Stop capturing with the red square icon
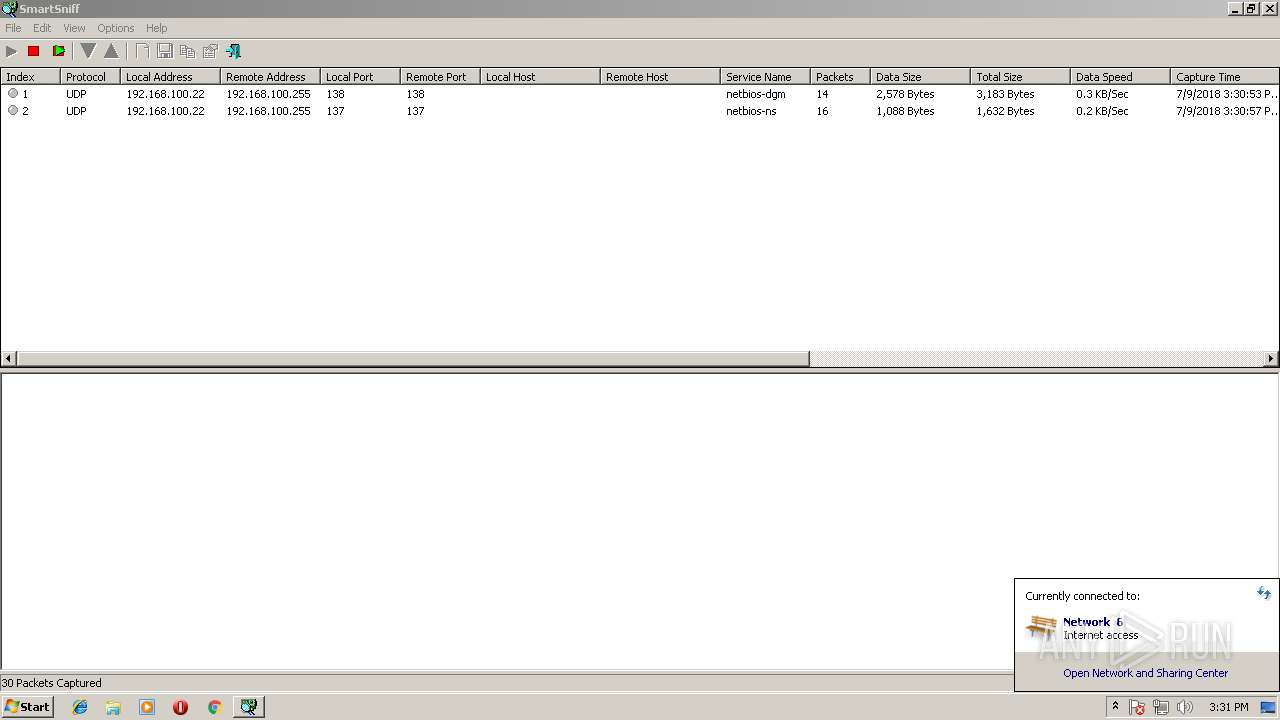 point(33,51)
